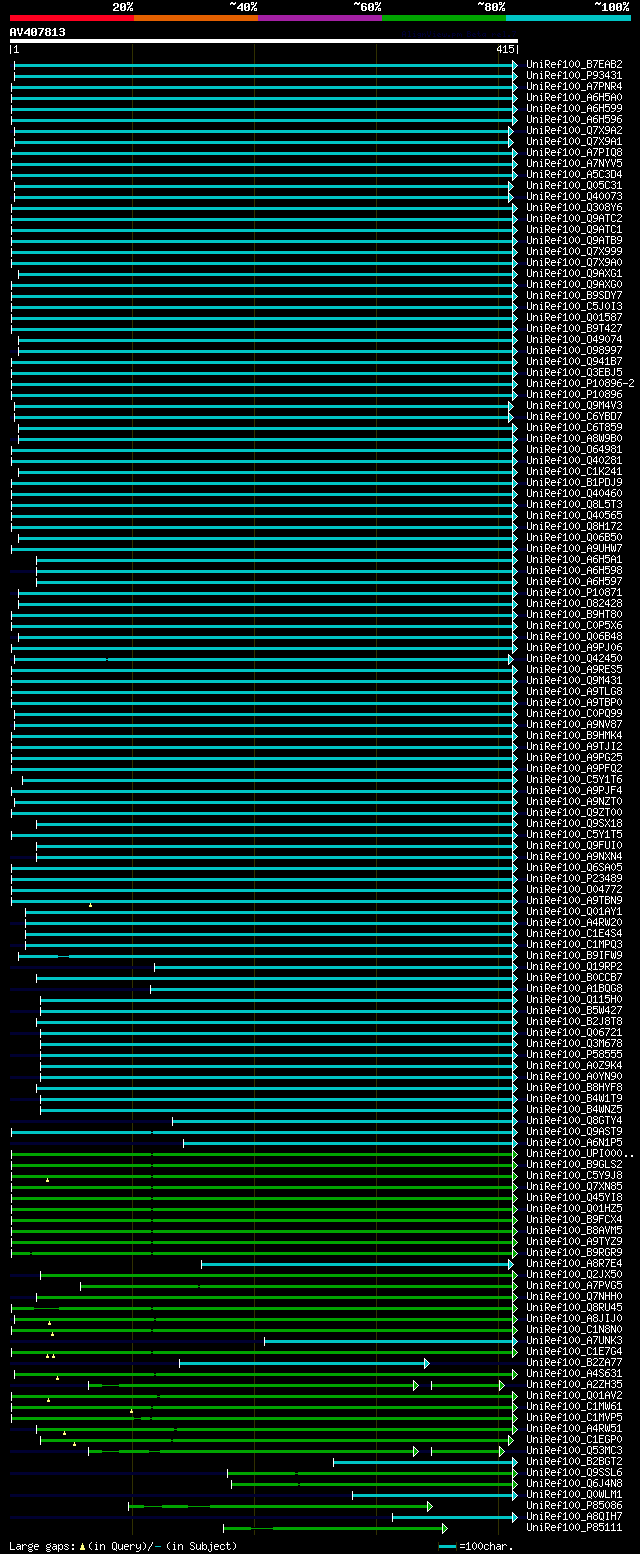Select label UniRef100_B9GLS2

[574, 1164]
